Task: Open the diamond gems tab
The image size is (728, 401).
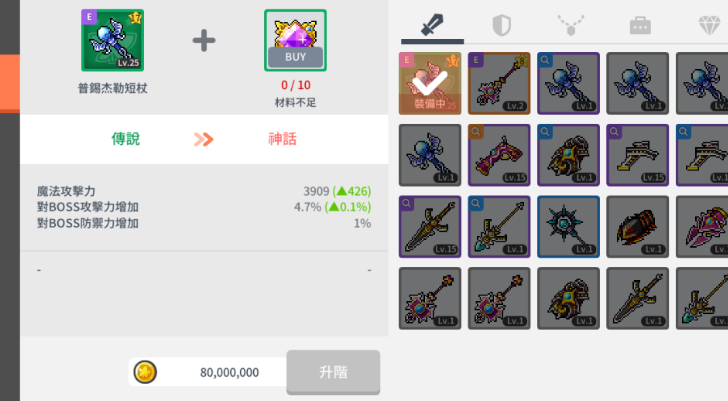Action: click(709, 26)
